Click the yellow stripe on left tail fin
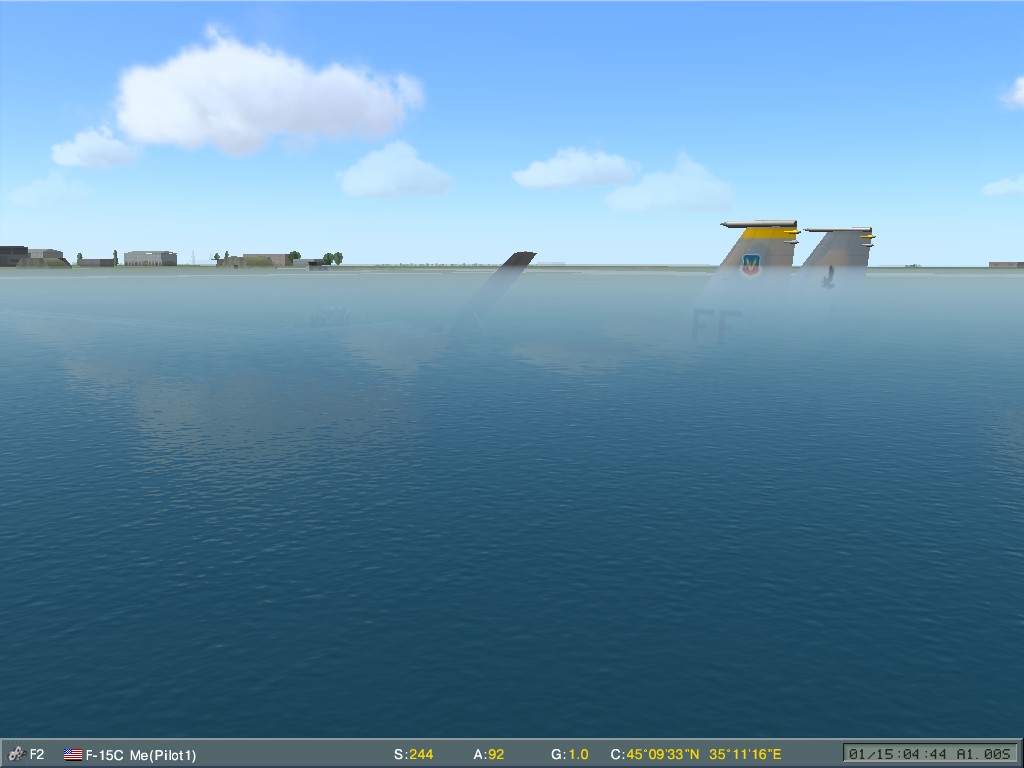1024x768 pixels. pos(768,234)
